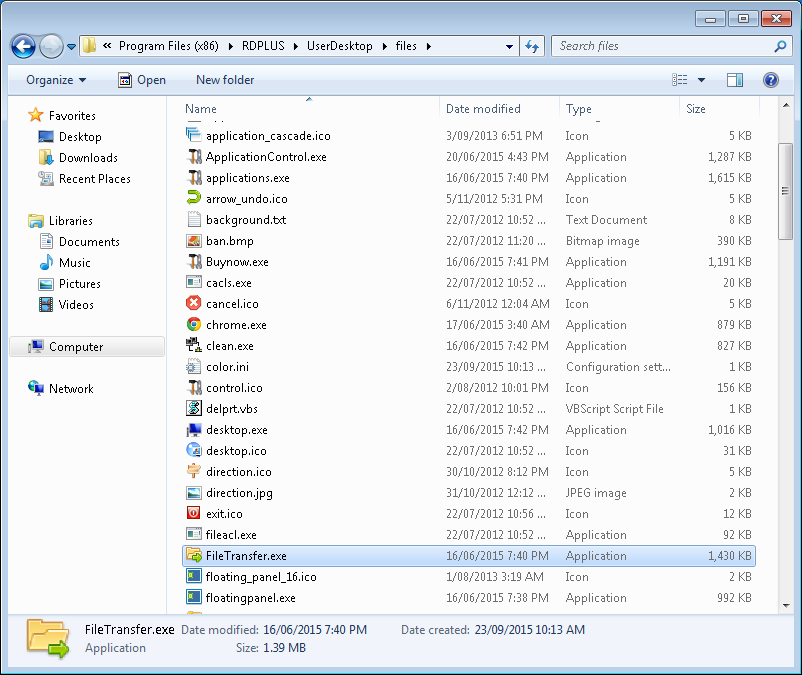Click the chrome.exe file icon
This screenshot has width=802, height=675.
[194, 325]
